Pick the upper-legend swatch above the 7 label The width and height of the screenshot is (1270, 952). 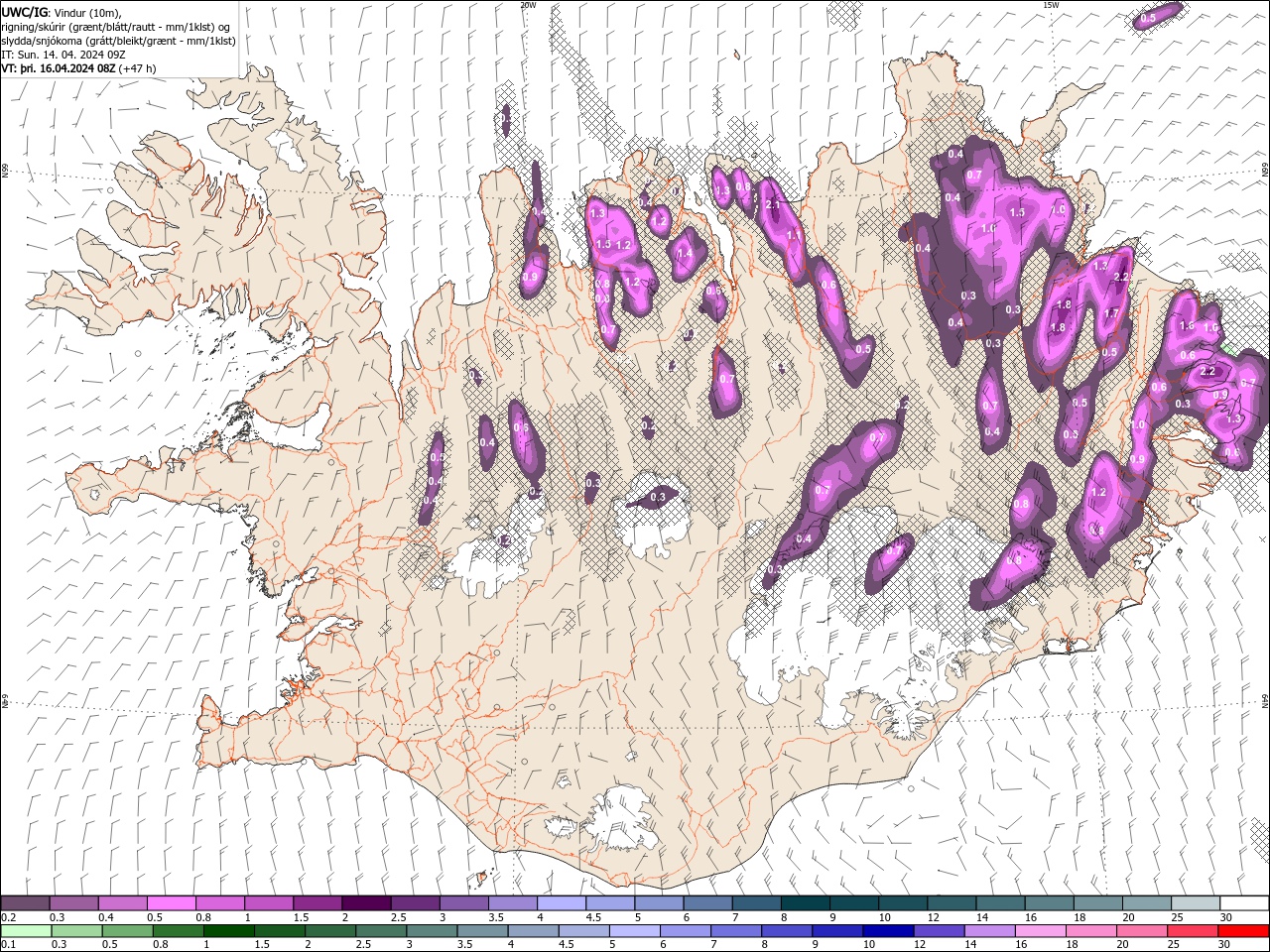(x=756, y=903)
